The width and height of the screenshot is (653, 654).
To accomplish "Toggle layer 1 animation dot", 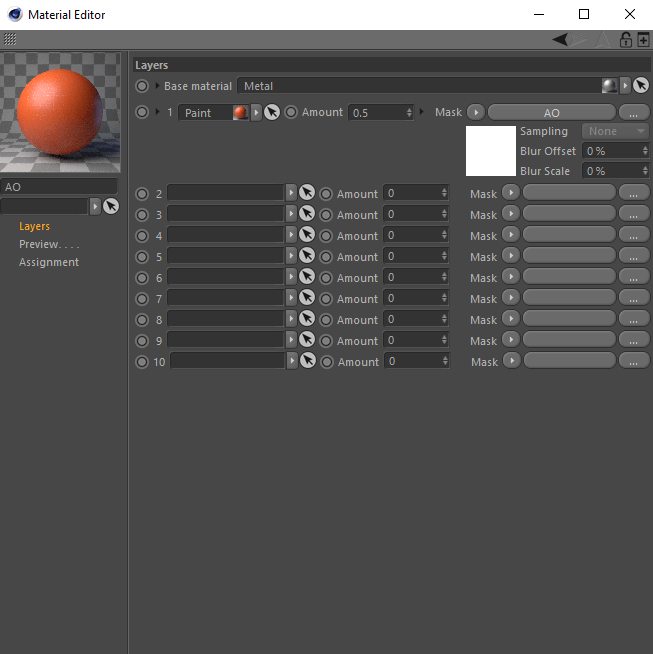I will (x=142, y=112).
